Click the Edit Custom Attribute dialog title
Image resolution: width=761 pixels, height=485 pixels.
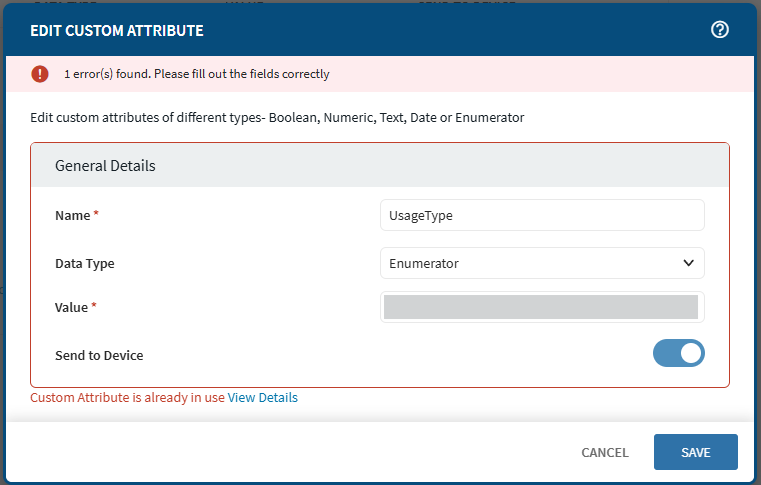point(117,31)
